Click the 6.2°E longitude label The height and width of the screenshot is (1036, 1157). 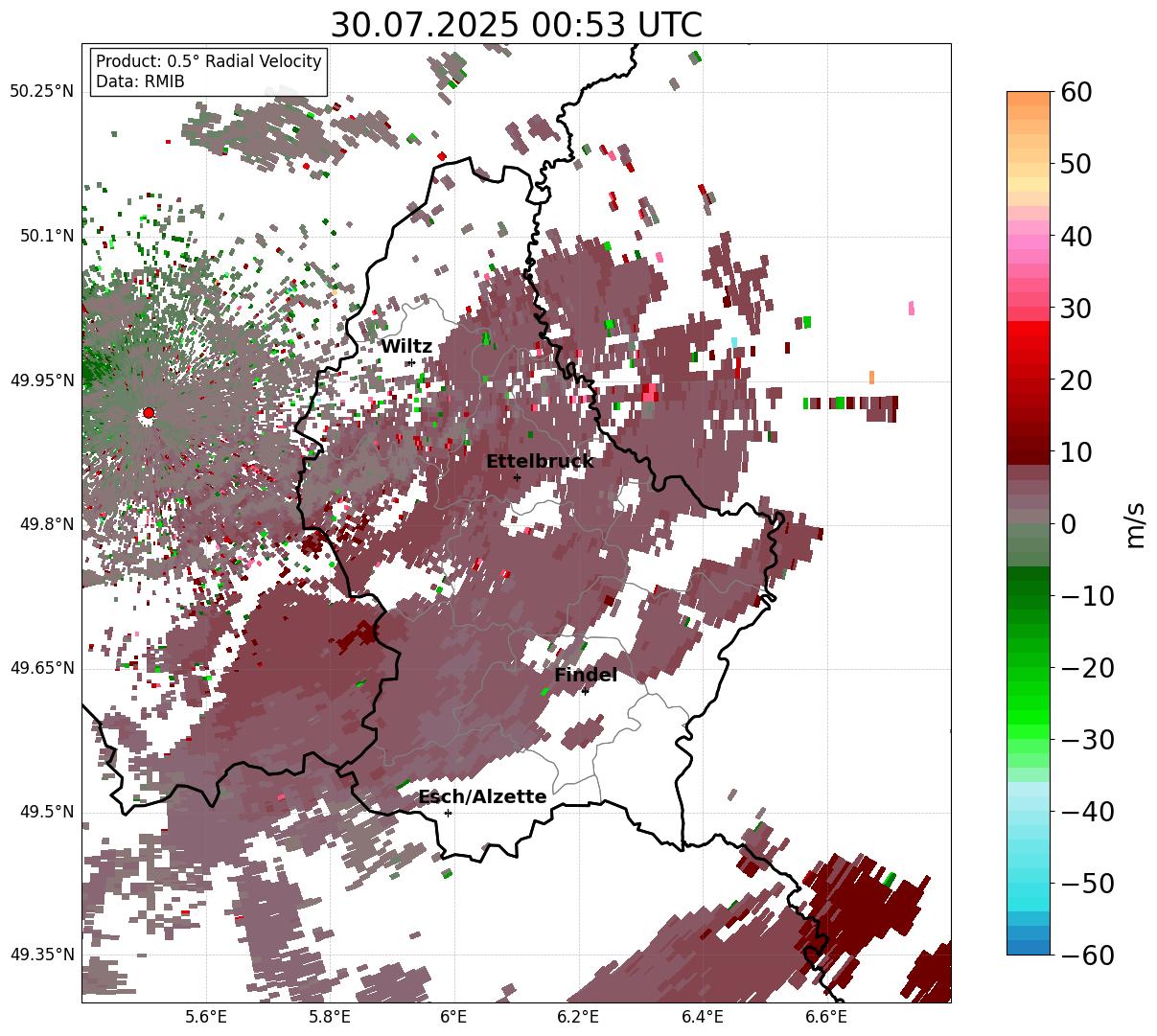pos(578,1017)
